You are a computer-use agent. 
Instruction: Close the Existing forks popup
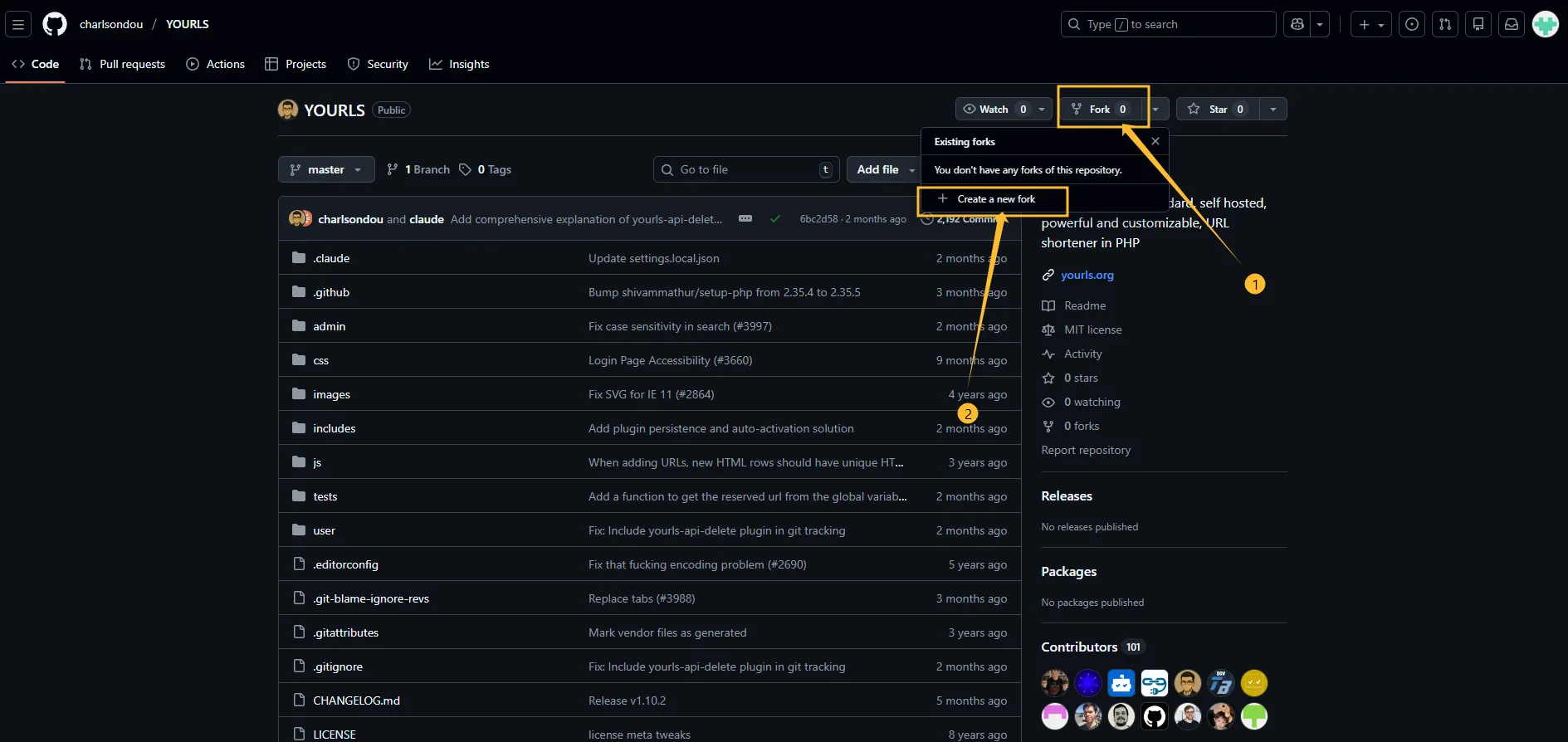tap(1155, 141)
